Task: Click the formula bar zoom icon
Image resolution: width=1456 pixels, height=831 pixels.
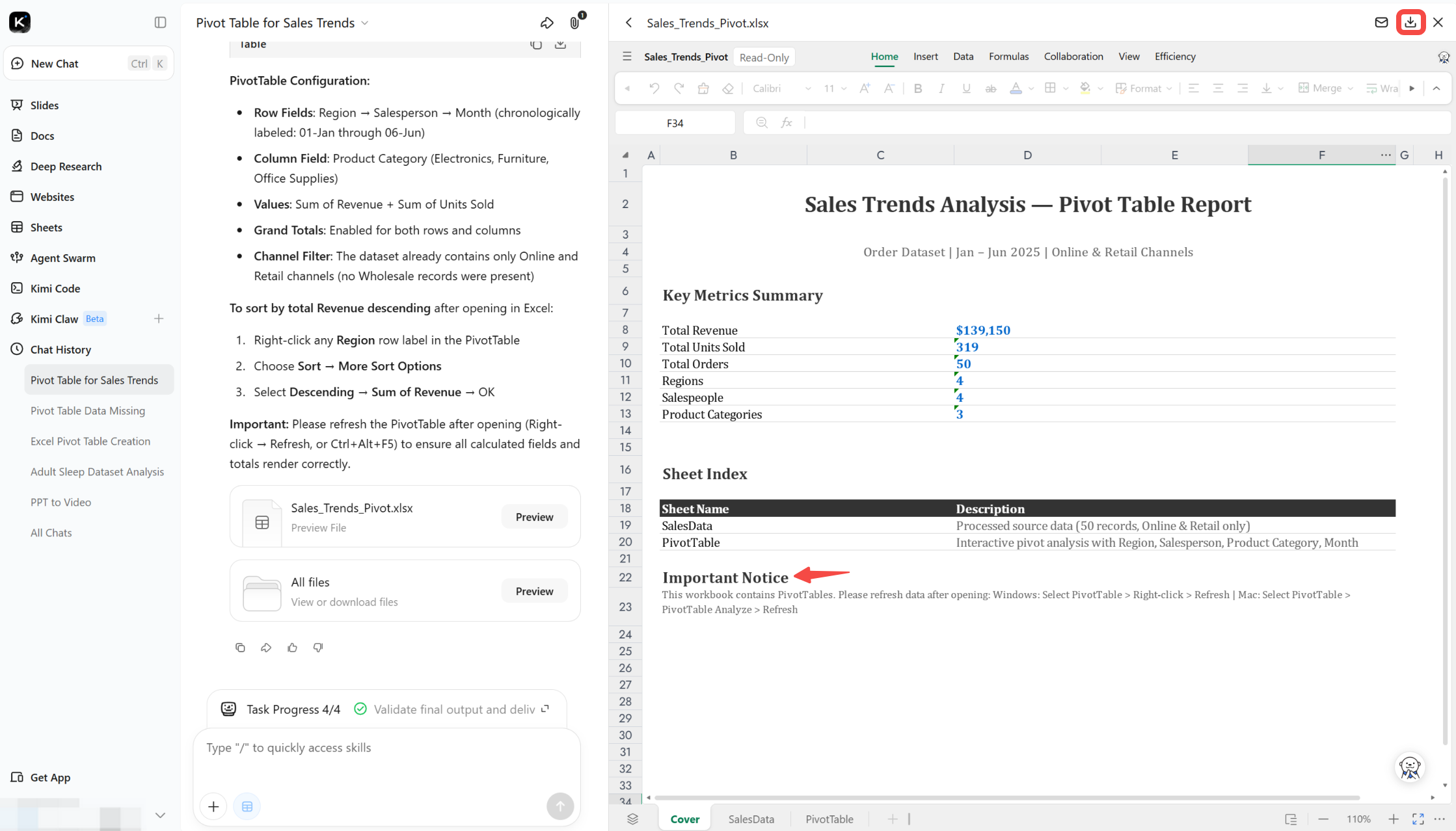Action: click(762, 123)
